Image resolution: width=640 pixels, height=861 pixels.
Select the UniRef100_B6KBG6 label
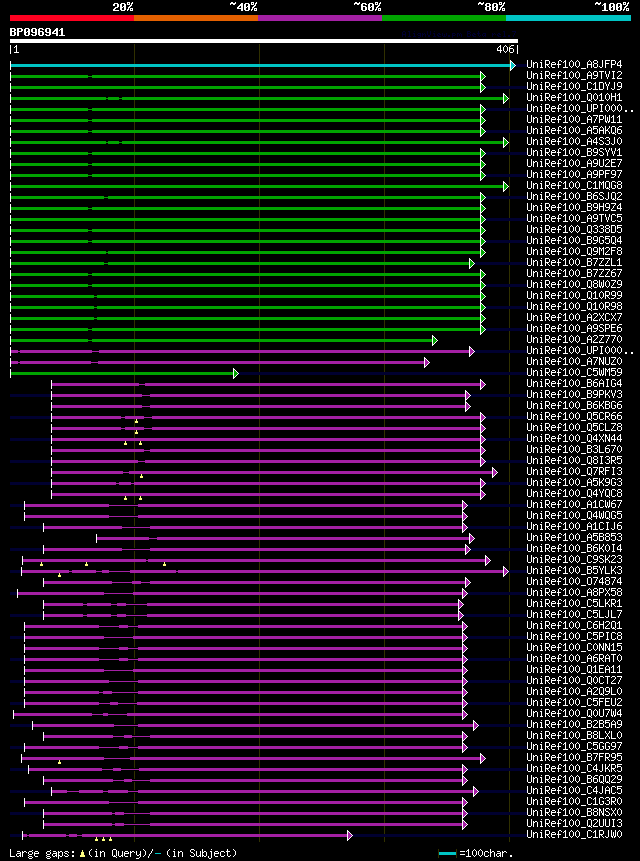(574, 405)
